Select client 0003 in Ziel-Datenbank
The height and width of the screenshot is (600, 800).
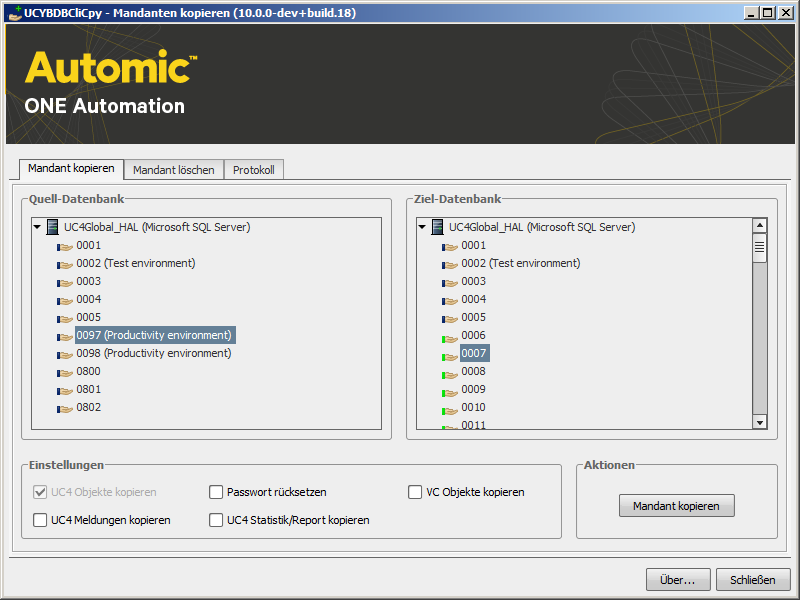(x=473, y=281)
